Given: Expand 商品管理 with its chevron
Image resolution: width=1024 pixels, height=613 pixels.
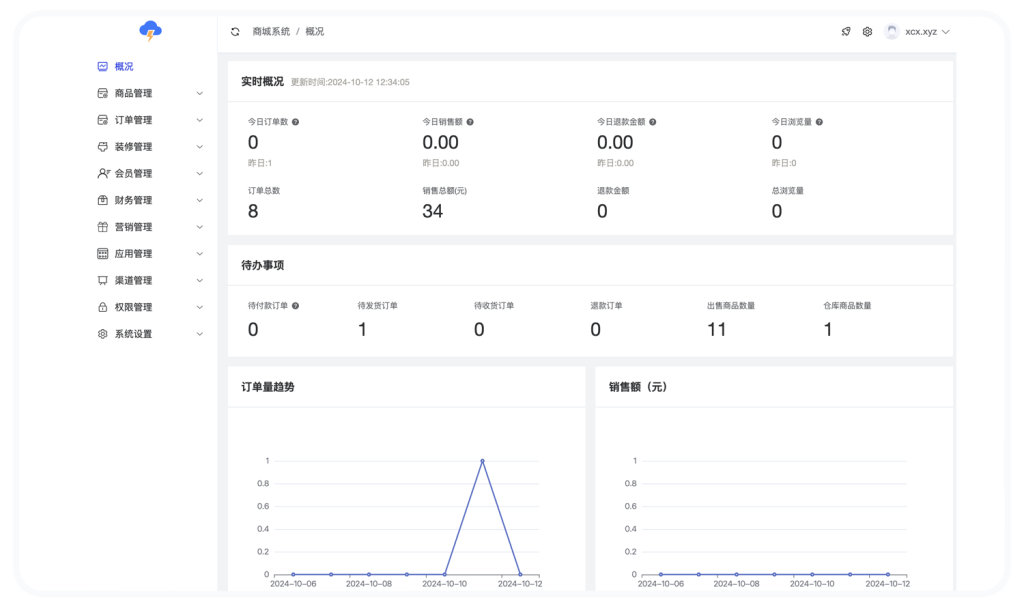Looking at the screenshot, I should (200, 93).
